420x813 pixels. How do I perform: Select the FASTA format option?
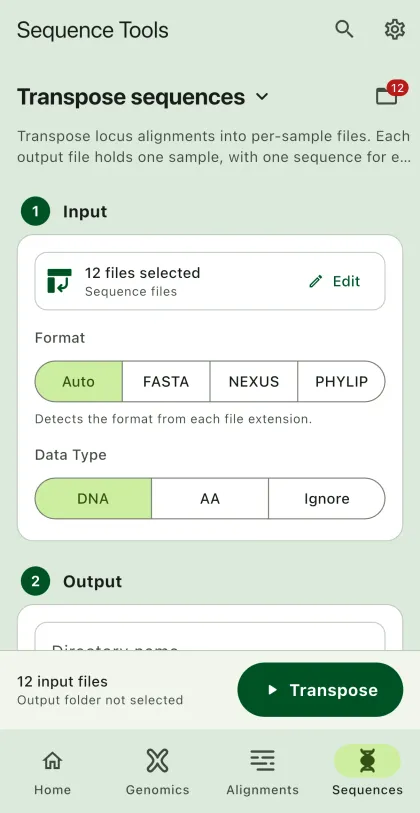pyautogui.click(x=166, y=382)
